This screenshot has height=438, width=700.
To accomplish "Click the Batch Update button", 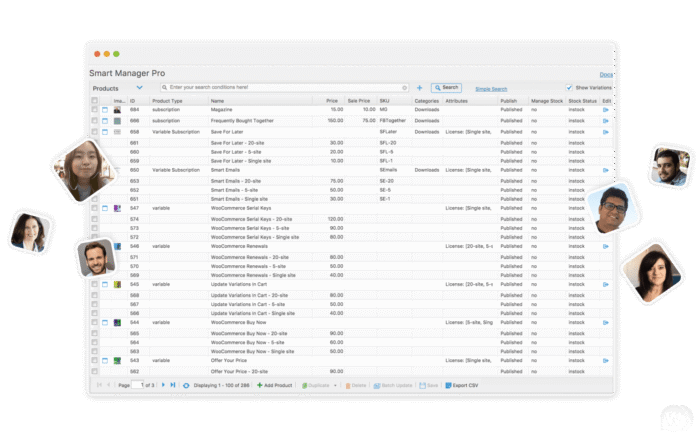I will pos(393,385).
